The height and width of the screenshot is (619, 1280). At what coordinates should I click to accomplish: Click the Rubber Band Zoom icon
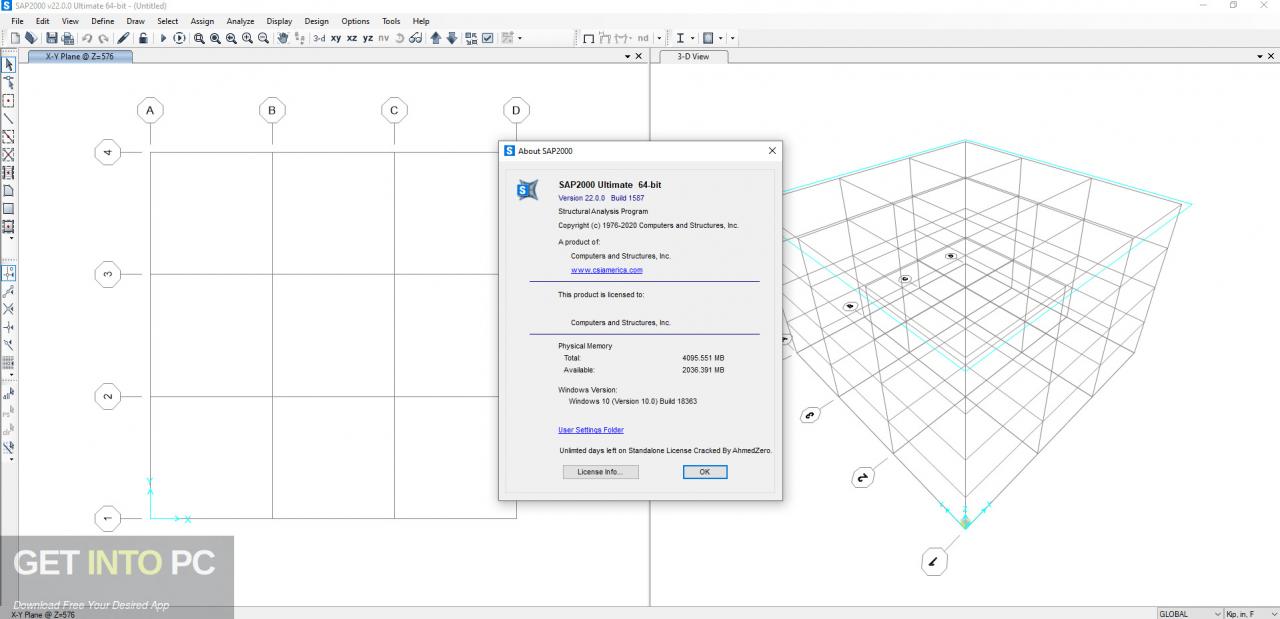pyautogui.click(x=199, y=38)
